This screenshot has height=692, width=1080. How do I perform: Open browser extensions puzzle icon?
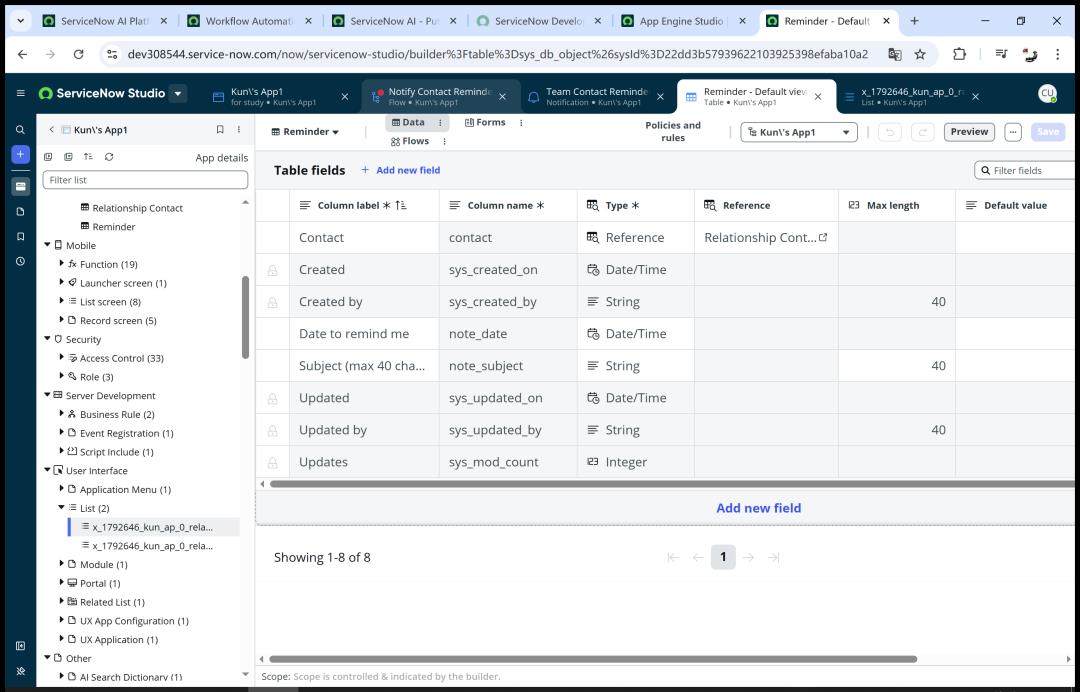(959, 54)
